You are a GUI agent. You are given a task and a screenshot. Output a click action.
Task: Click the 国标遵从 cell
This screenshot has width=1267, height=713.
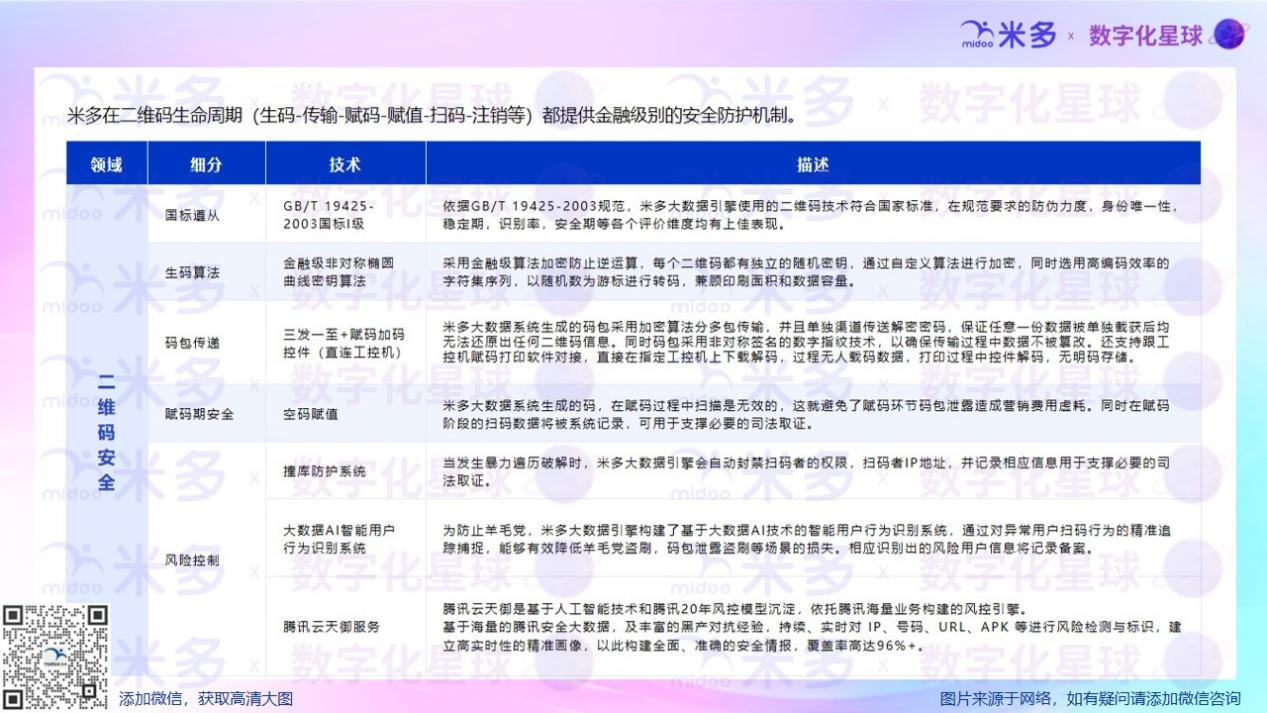tap(206, 214)
